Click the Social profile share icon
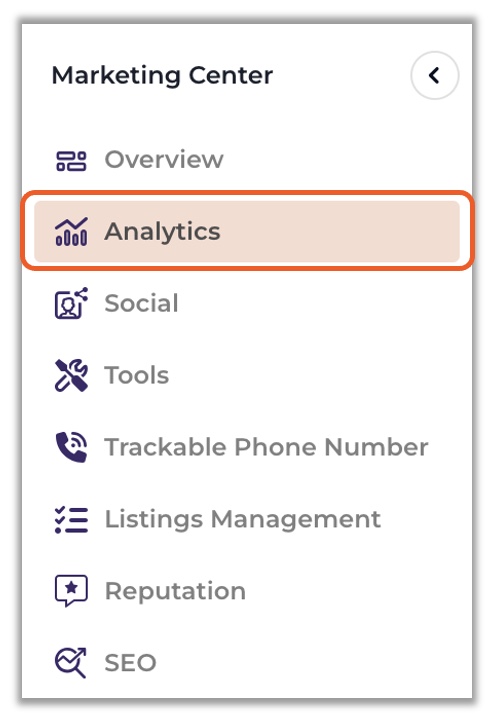 71,303
